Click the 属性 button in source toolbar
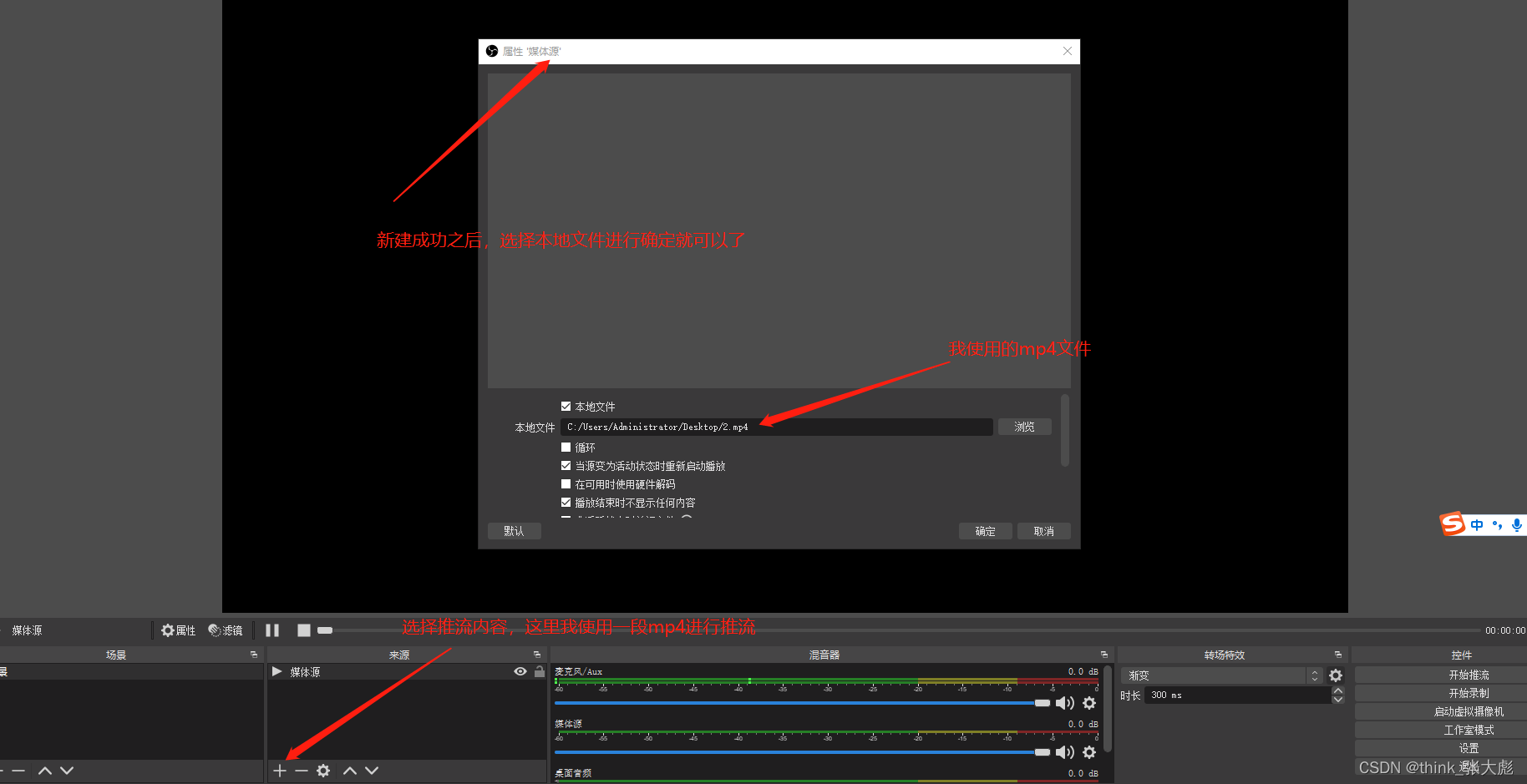 179,630
